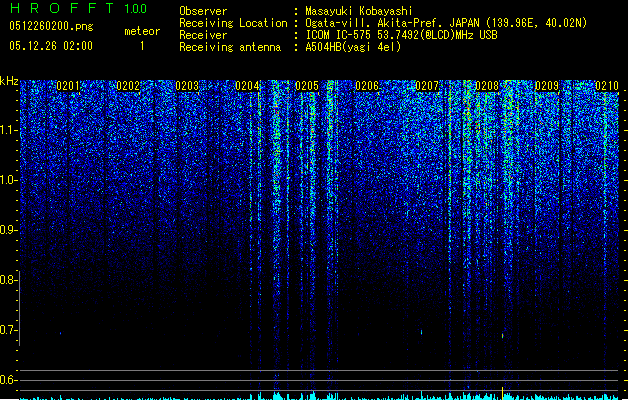Click the 0.7 kHz axis label
Image resolution: width=629 pixels, height=400 pixels.
pyautogui.click(x=8, y=330)
